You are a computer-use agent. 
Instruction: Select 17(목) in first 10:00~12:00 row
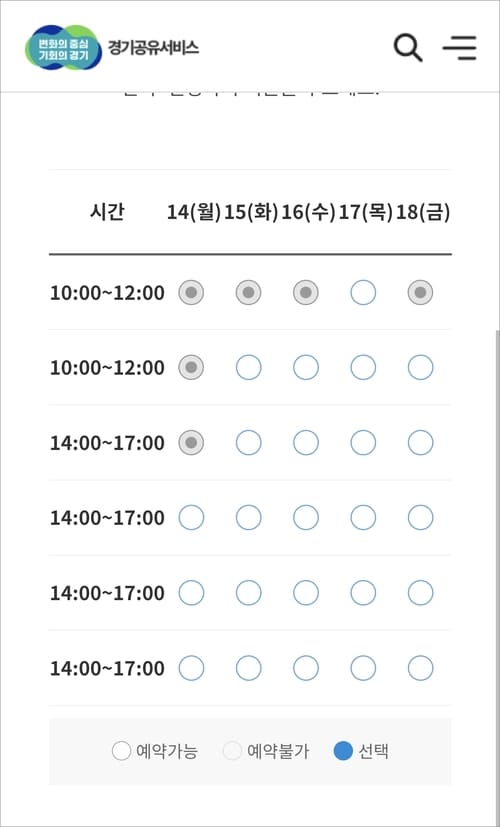(x=363, y=292)
